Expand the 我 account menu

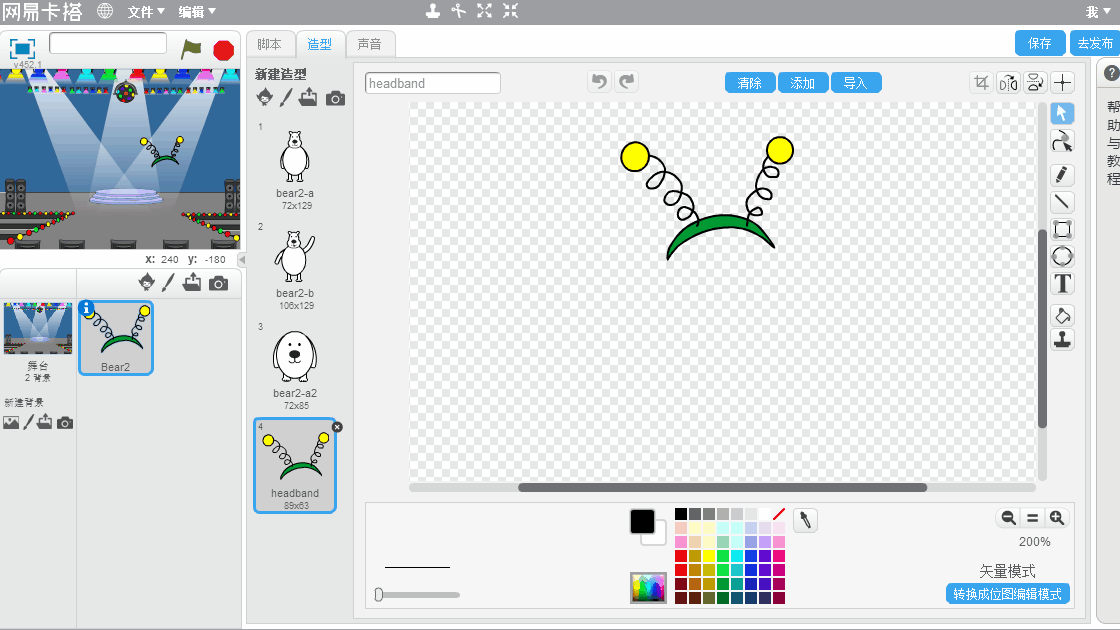pyautogui.click(x=1097, y=12)
